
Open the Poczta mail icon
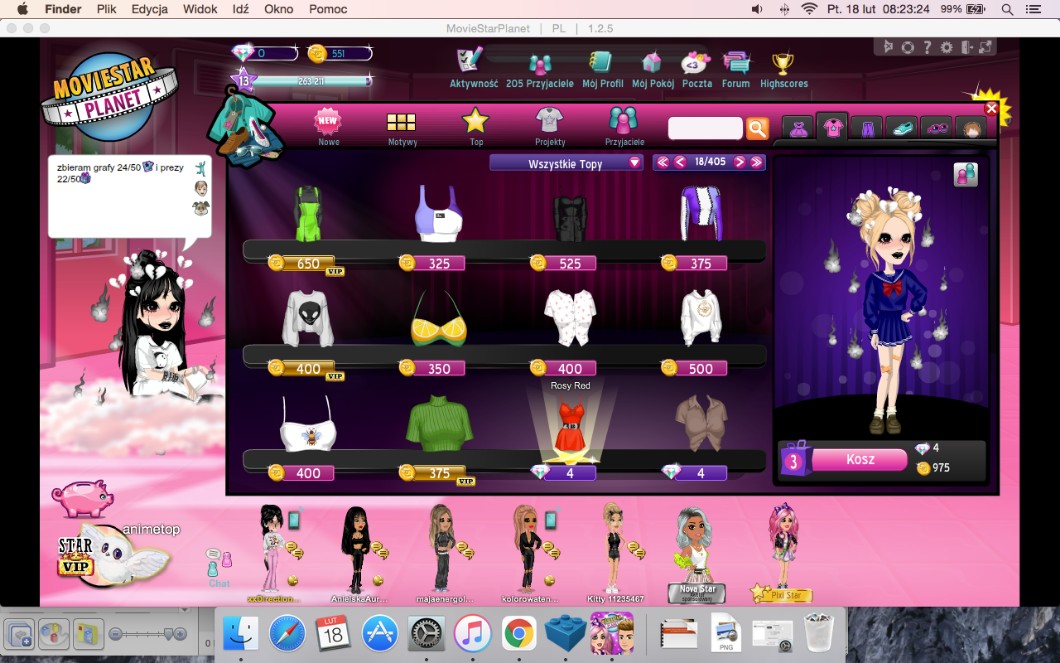pos(696,66)
